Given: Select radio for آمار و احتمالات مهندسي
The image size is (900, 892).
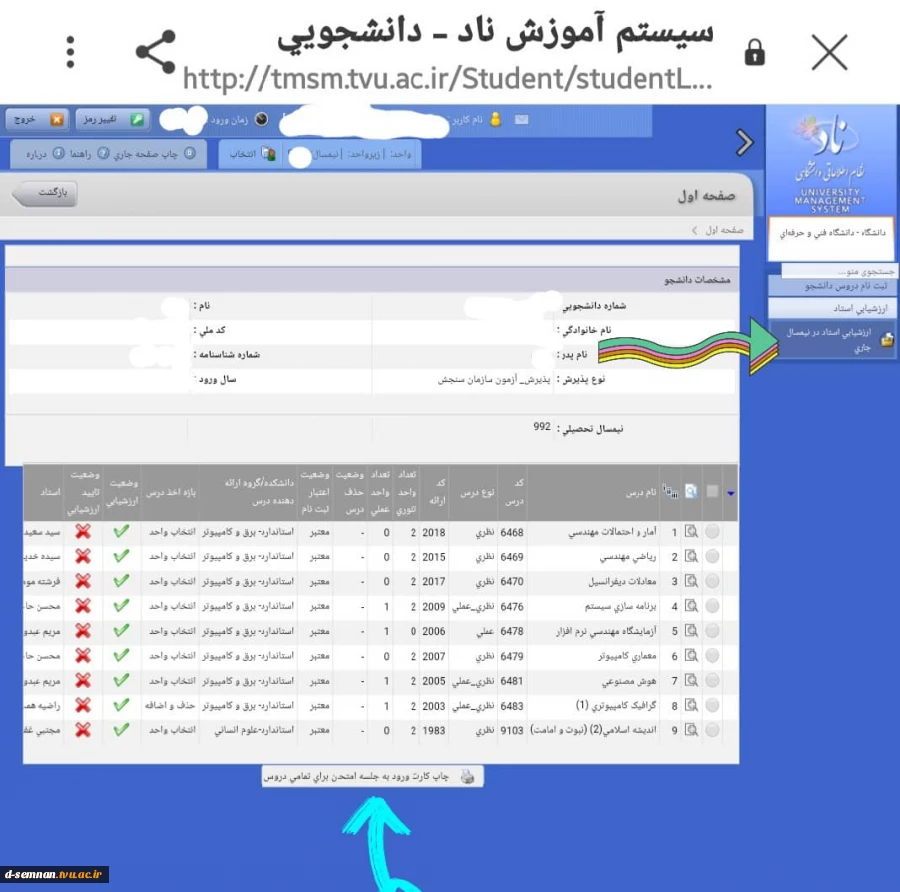Looking at the screenshot, I should [x=712, y=532].
